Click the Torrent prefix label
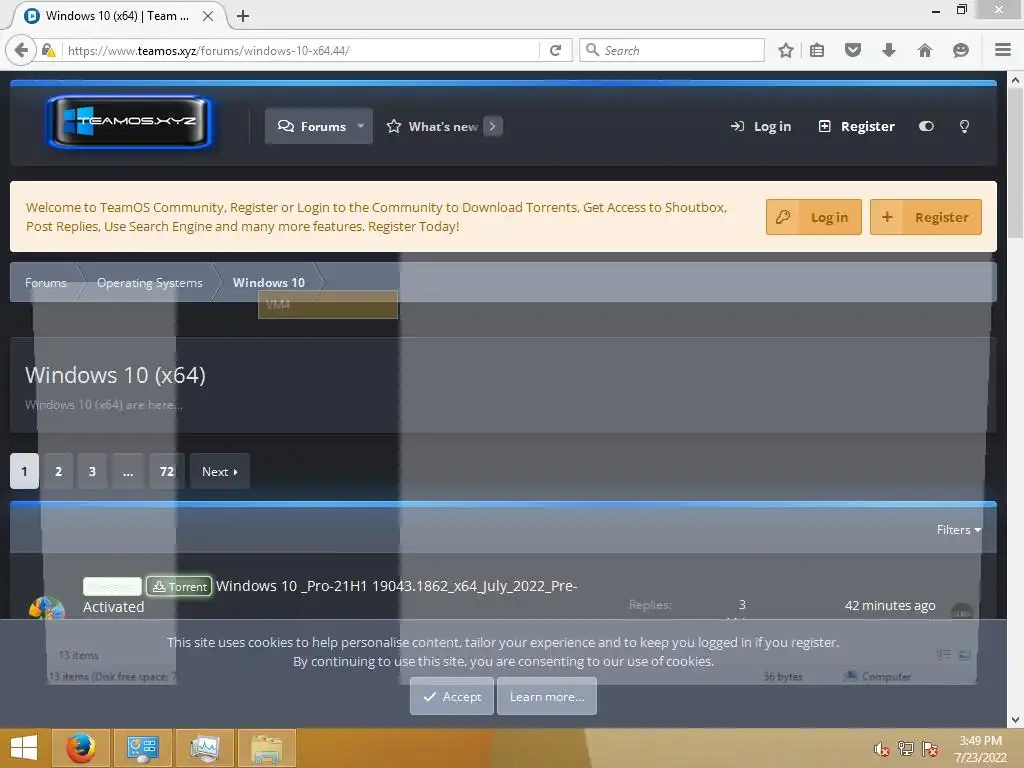The height and width of the screenshot is (768, 1024). [x=179, y=586]
